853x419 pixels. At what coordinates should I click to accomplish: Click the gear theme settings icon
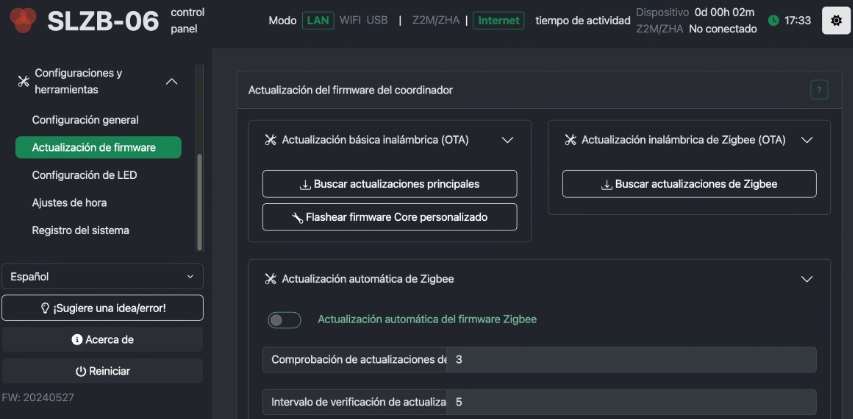pos(836,21)
